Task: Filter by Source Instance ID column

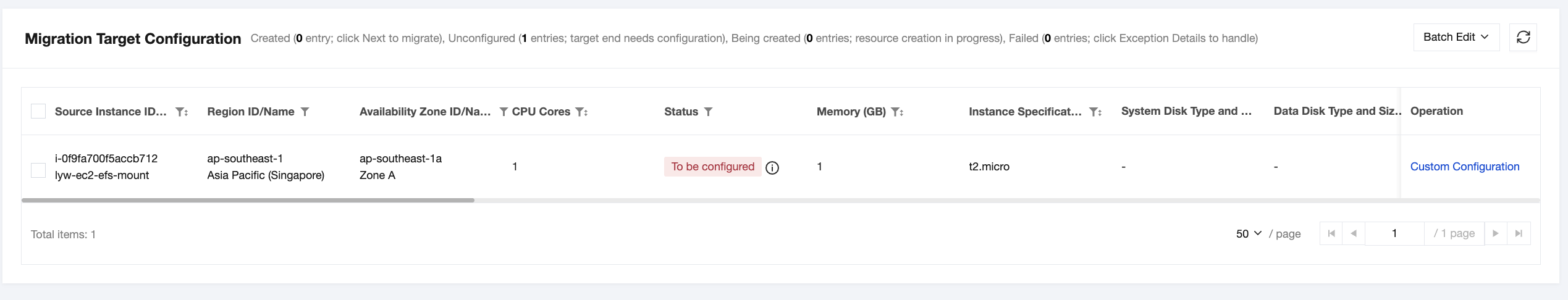Action: tap(181, 112)
